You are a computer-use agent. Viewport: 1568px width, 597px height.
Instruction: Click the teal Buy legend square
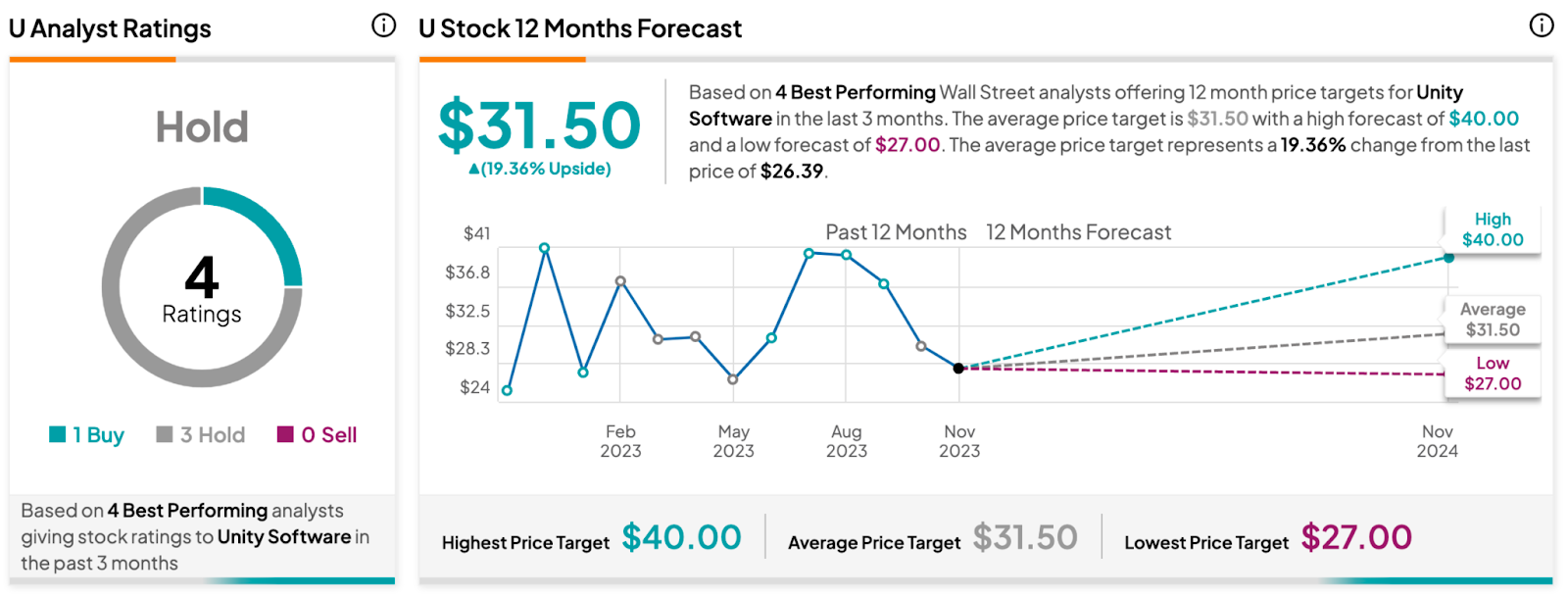tap(58, 434)
